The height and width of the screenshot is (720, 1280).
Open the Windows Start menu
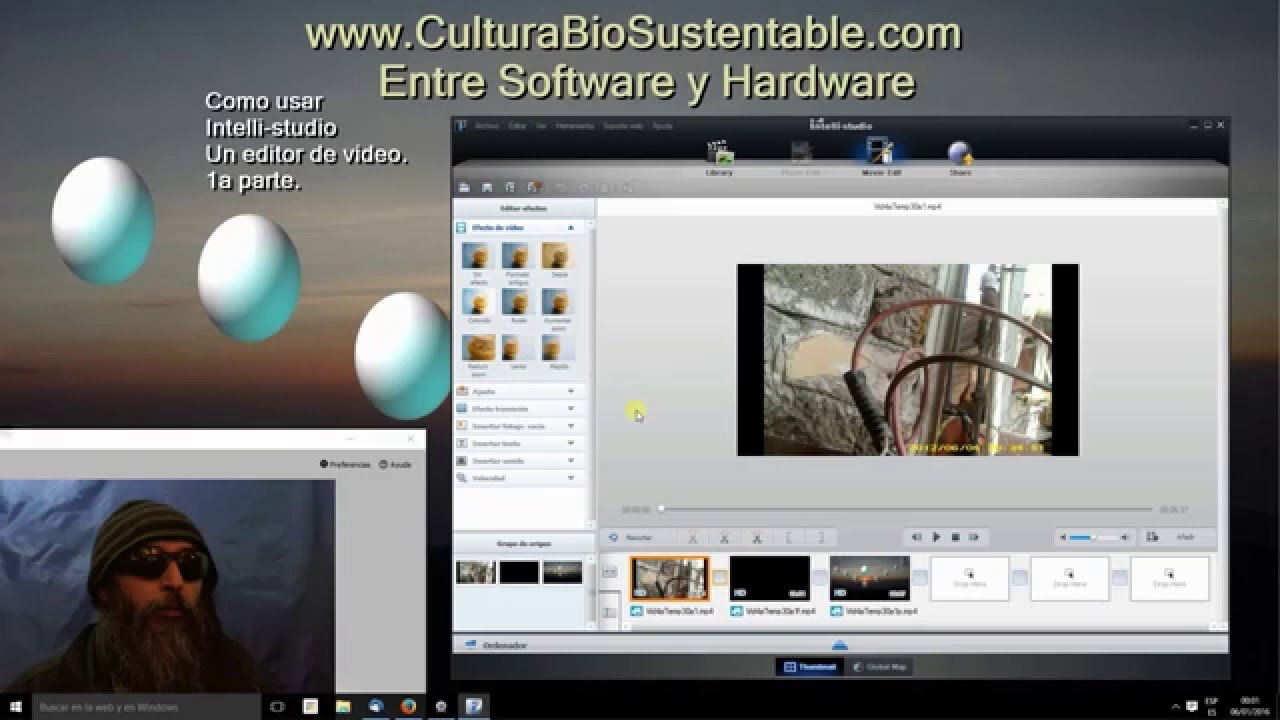point(16,706)
